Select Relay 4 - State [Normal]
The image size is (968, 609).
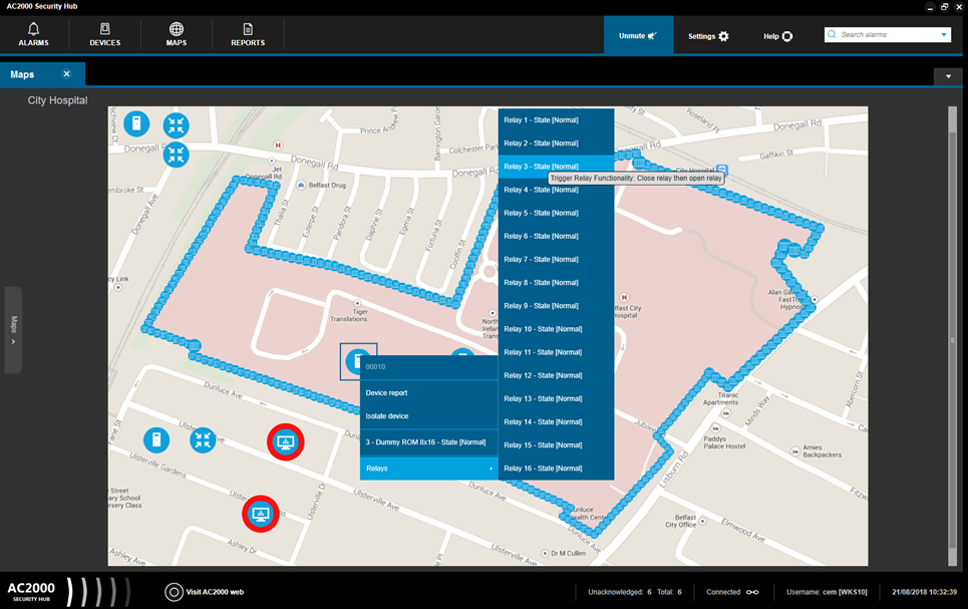[556, 190]
